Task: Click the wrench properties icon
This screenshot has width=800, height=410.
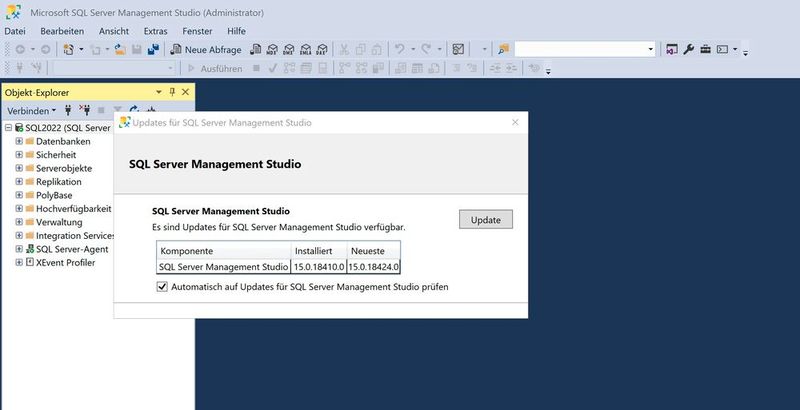Action: [x=689, y=49]
